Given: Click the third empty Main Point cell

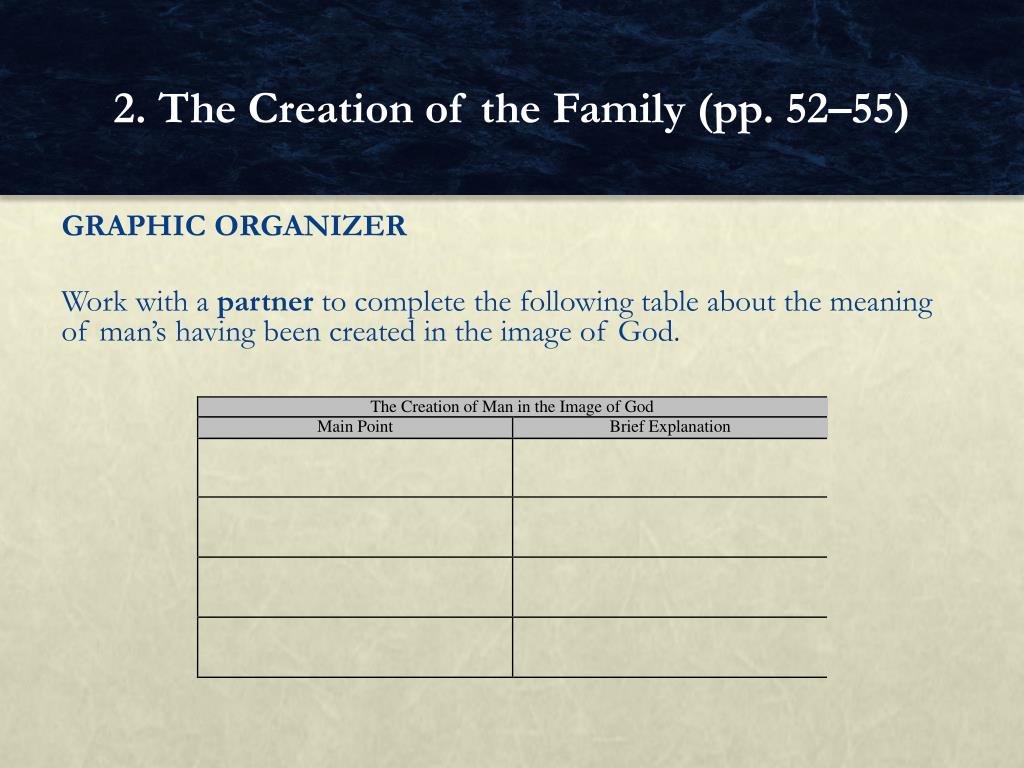Looking at the screenshot, I should [355, 587].
